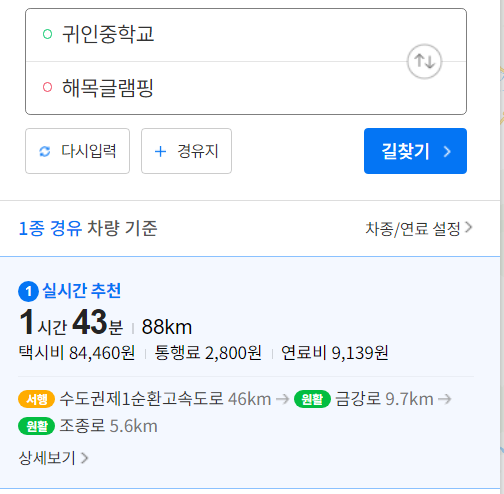Click the orange 서행 traffic badge

point(36,399)
